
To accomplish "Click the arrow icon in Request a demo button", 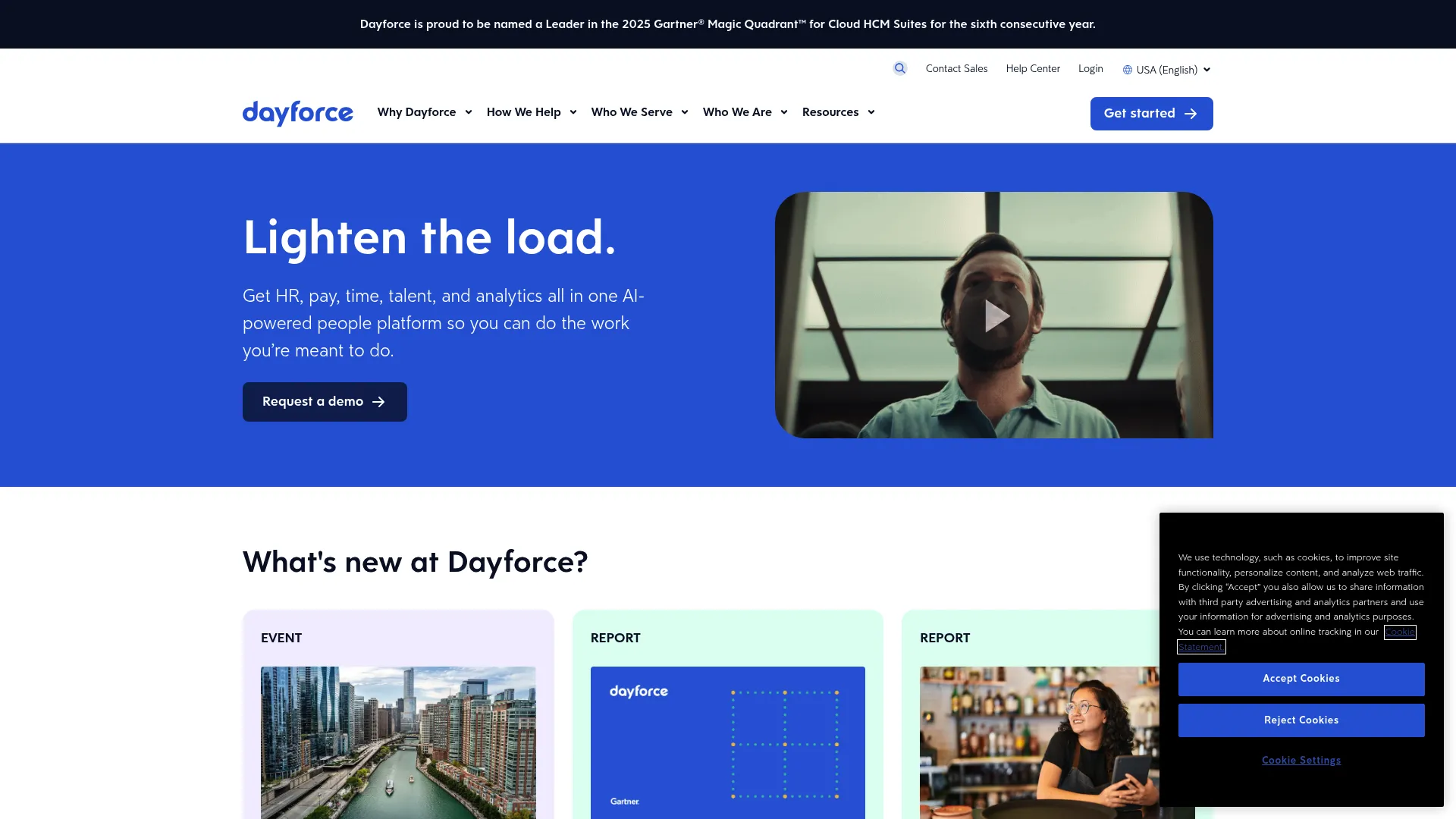I will (378, 402).
